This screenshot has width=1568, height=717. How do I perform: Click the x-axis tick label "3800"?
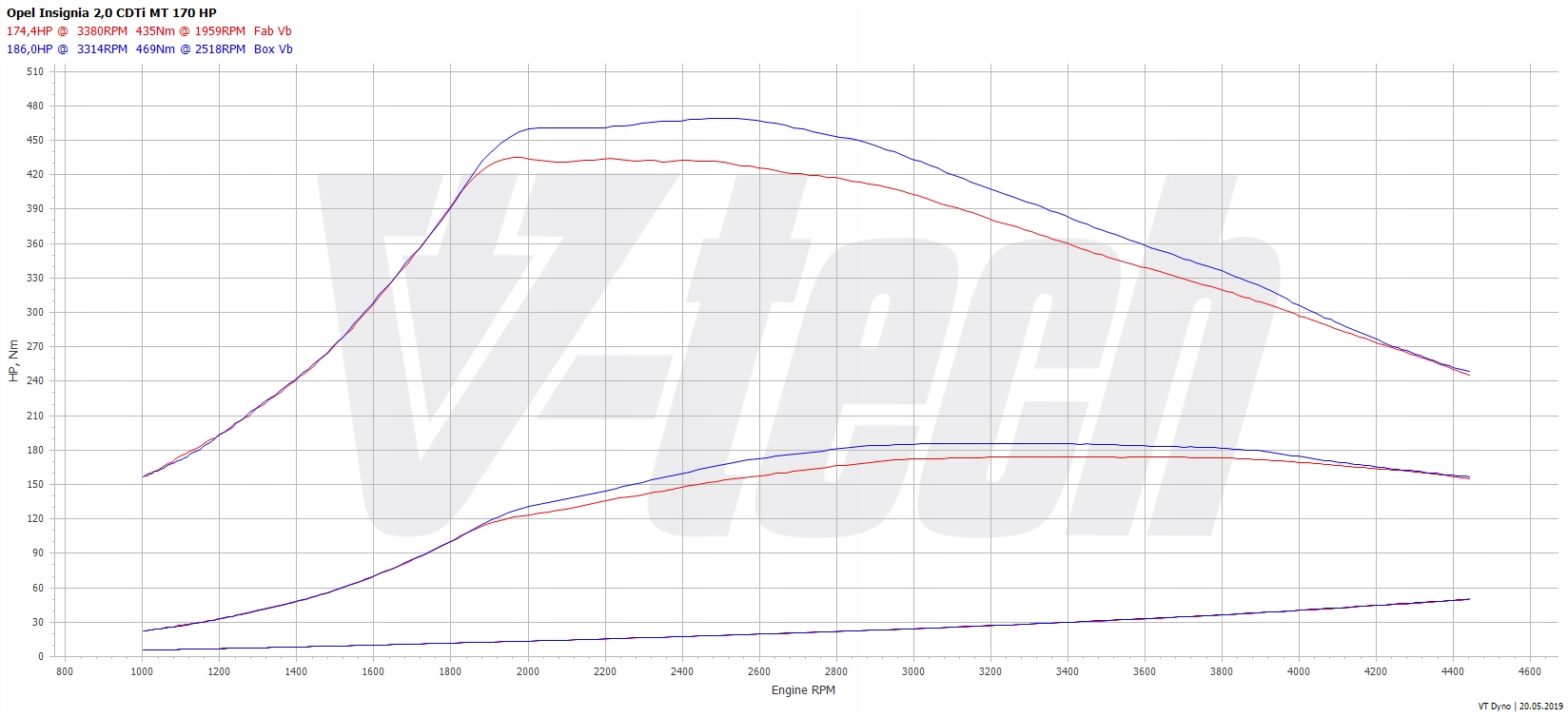click(x=1222, y=671)
